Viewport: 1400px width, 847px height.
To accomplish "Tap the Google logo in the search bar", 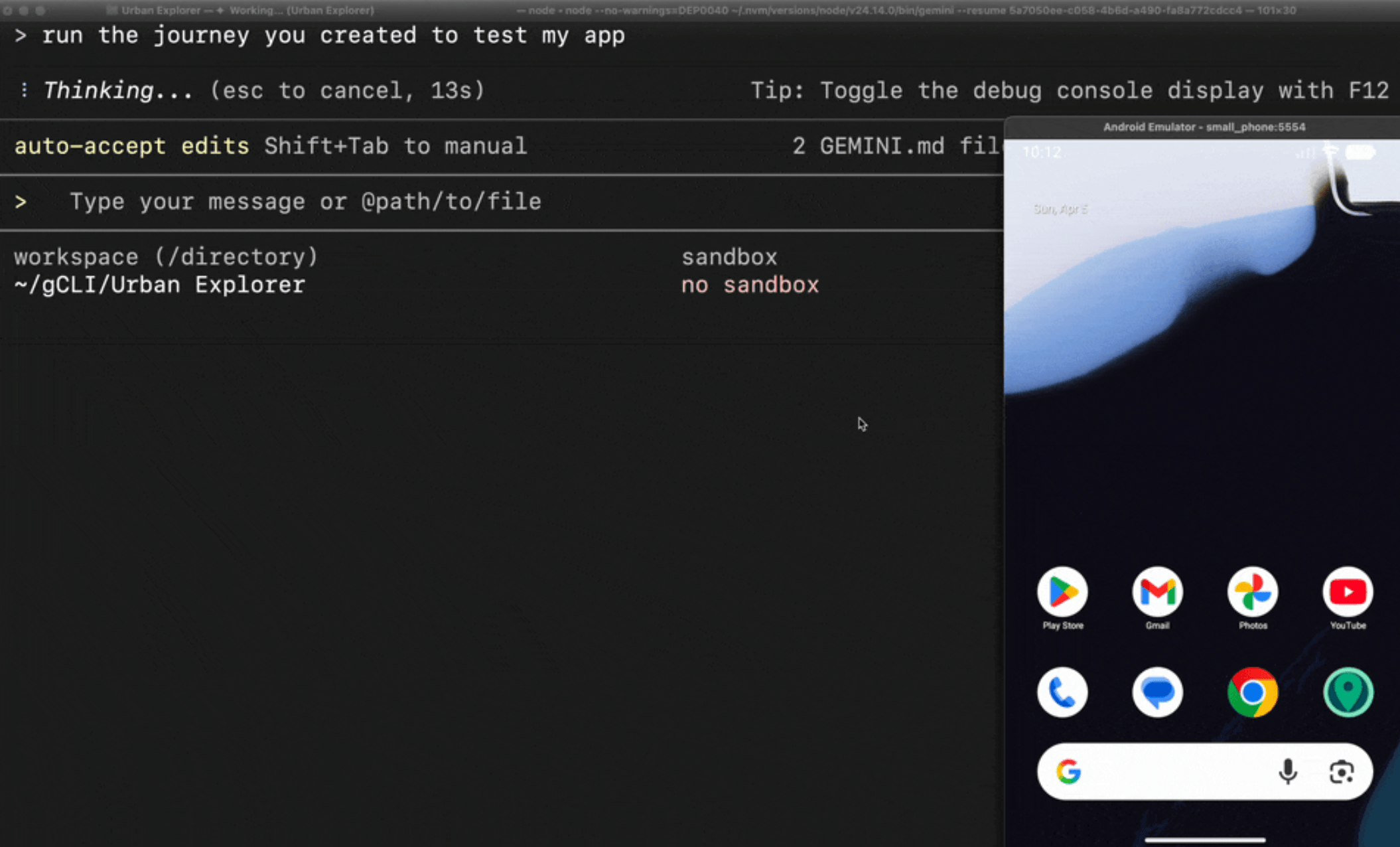I will [1070, 771].
